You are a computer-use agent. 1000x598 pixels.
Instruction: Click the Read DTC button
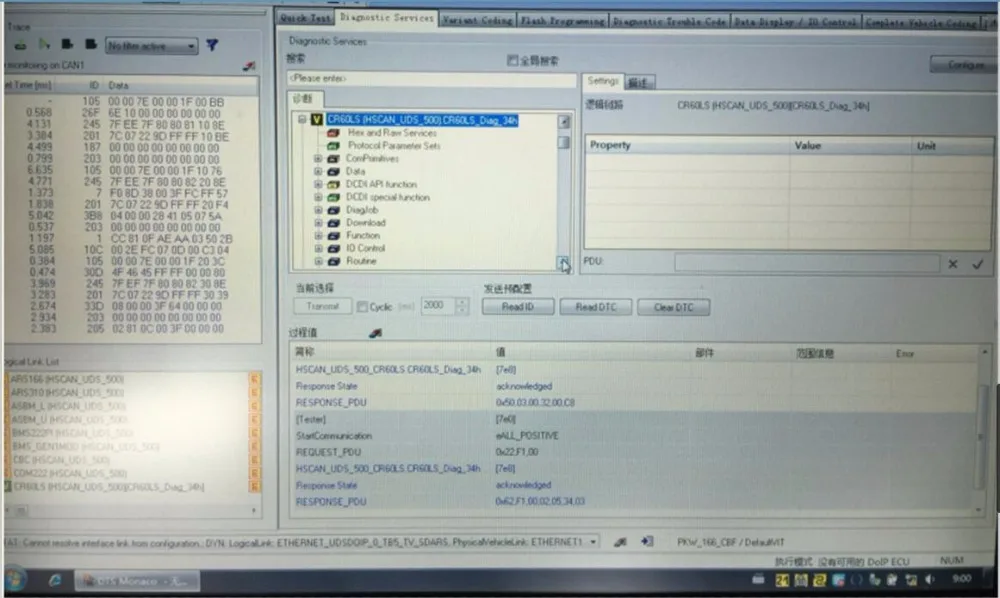[x=595, y=307]
